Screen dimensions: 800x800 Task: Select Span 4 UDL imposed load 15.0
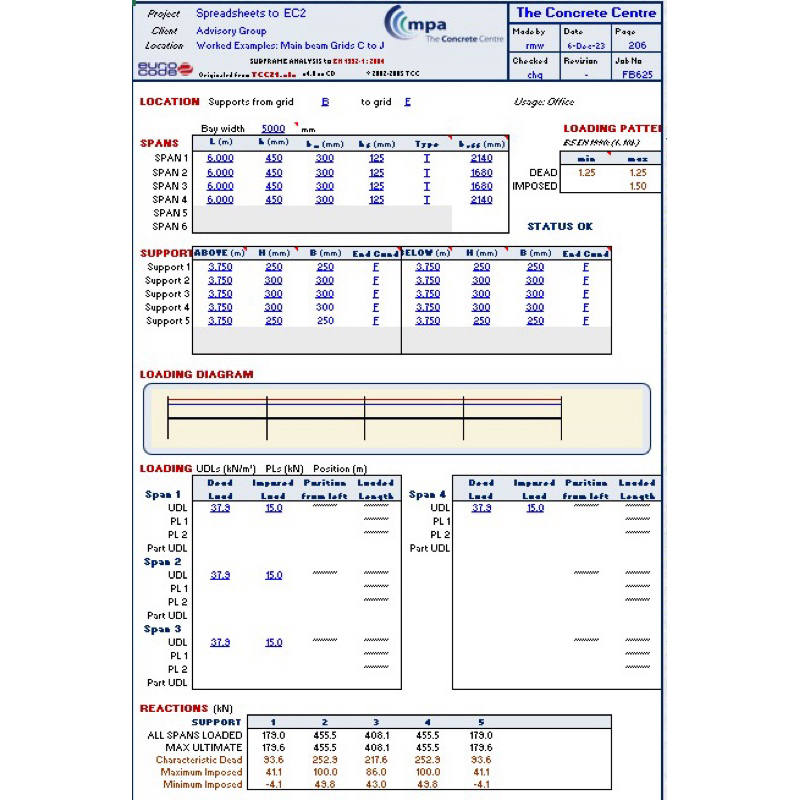click(x=535, y=508)
